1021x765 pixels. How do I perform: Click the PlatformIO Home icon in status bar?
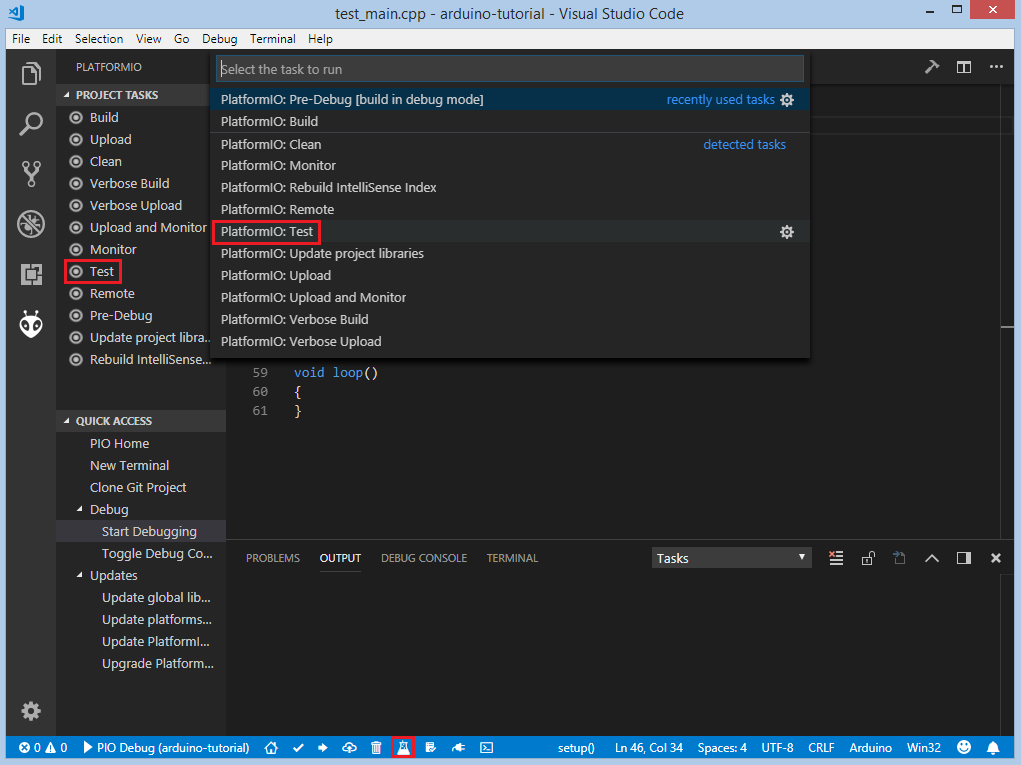pos(271,747)
